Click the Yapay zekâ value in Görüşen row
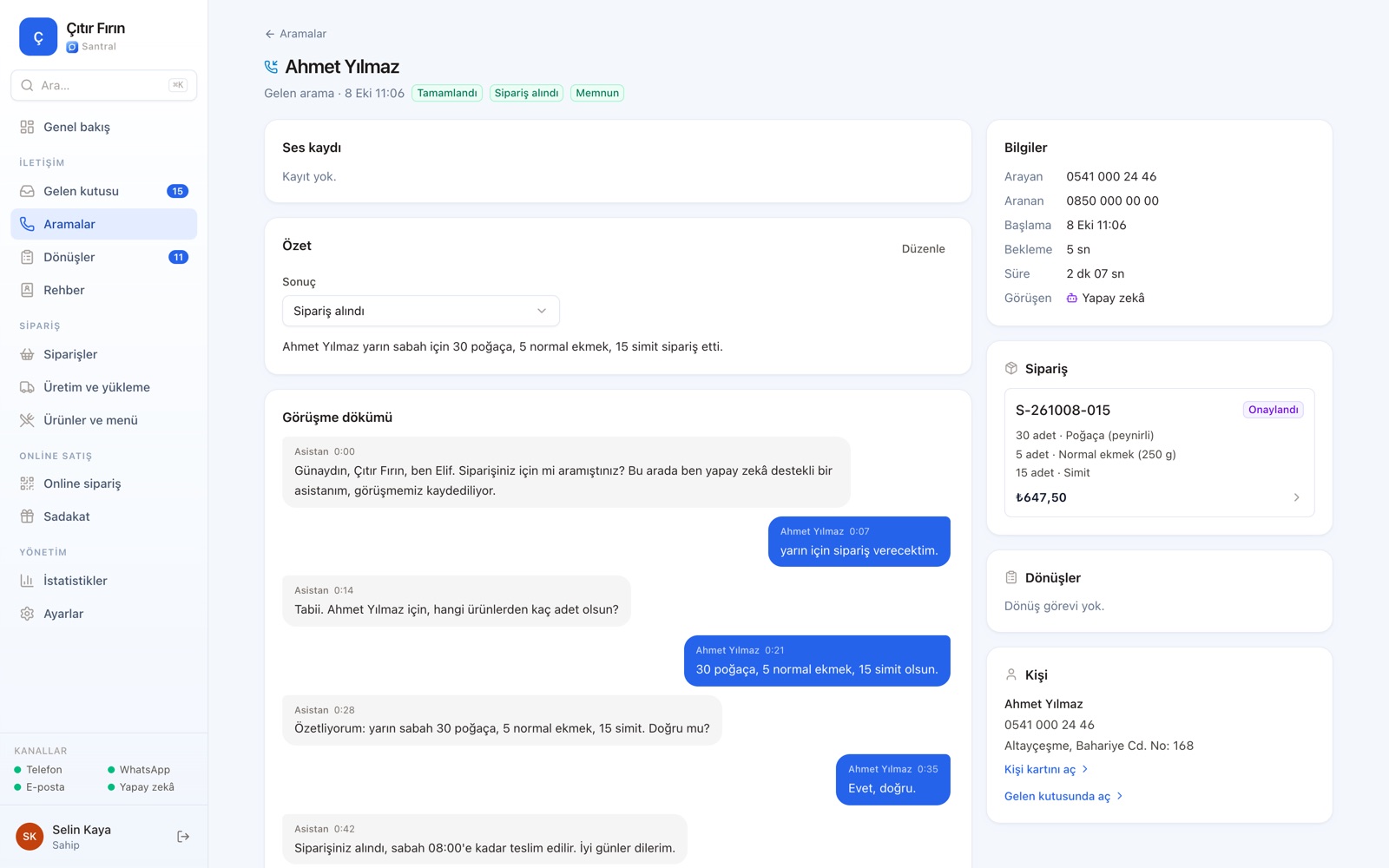 click(1105, 298)
